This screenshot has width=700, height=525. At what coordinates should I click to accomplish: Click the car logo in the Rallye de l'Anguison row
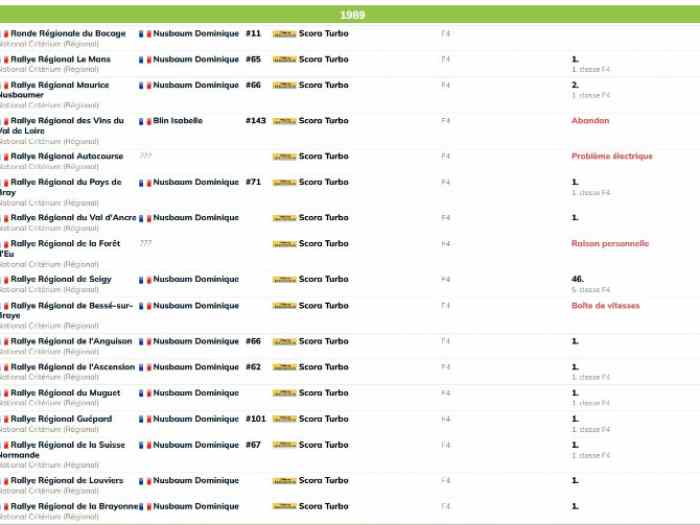tap(284, 342)
